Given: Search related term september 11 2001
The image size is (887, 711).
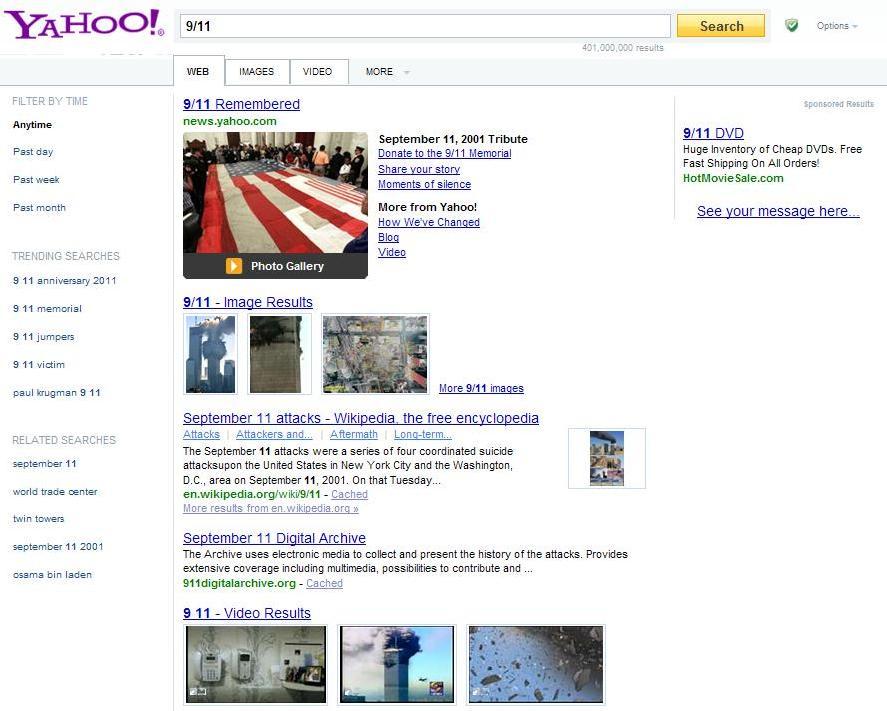Looking at the screenshot, I should (x=58, y=547).
